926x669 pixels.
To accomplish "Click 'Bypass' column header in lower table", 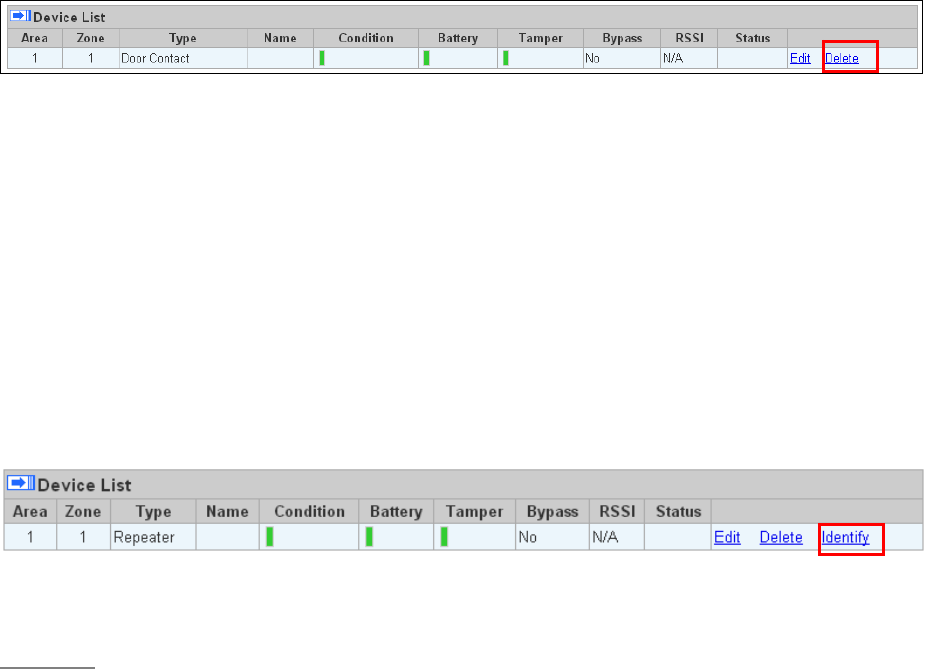I will [x=552, y=511].
